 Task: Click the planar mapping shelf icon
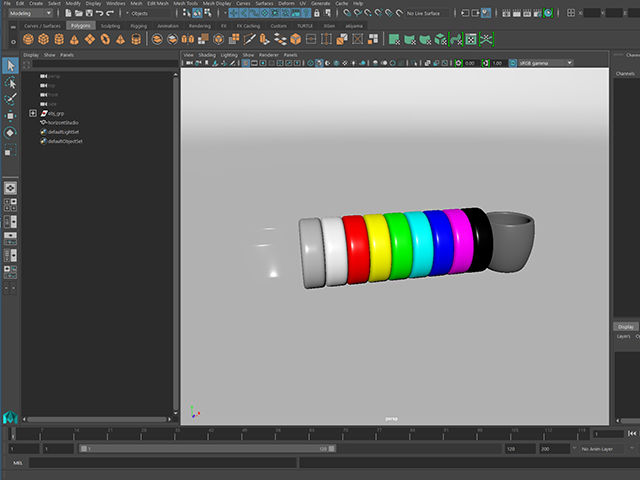[x=394, y=39]
